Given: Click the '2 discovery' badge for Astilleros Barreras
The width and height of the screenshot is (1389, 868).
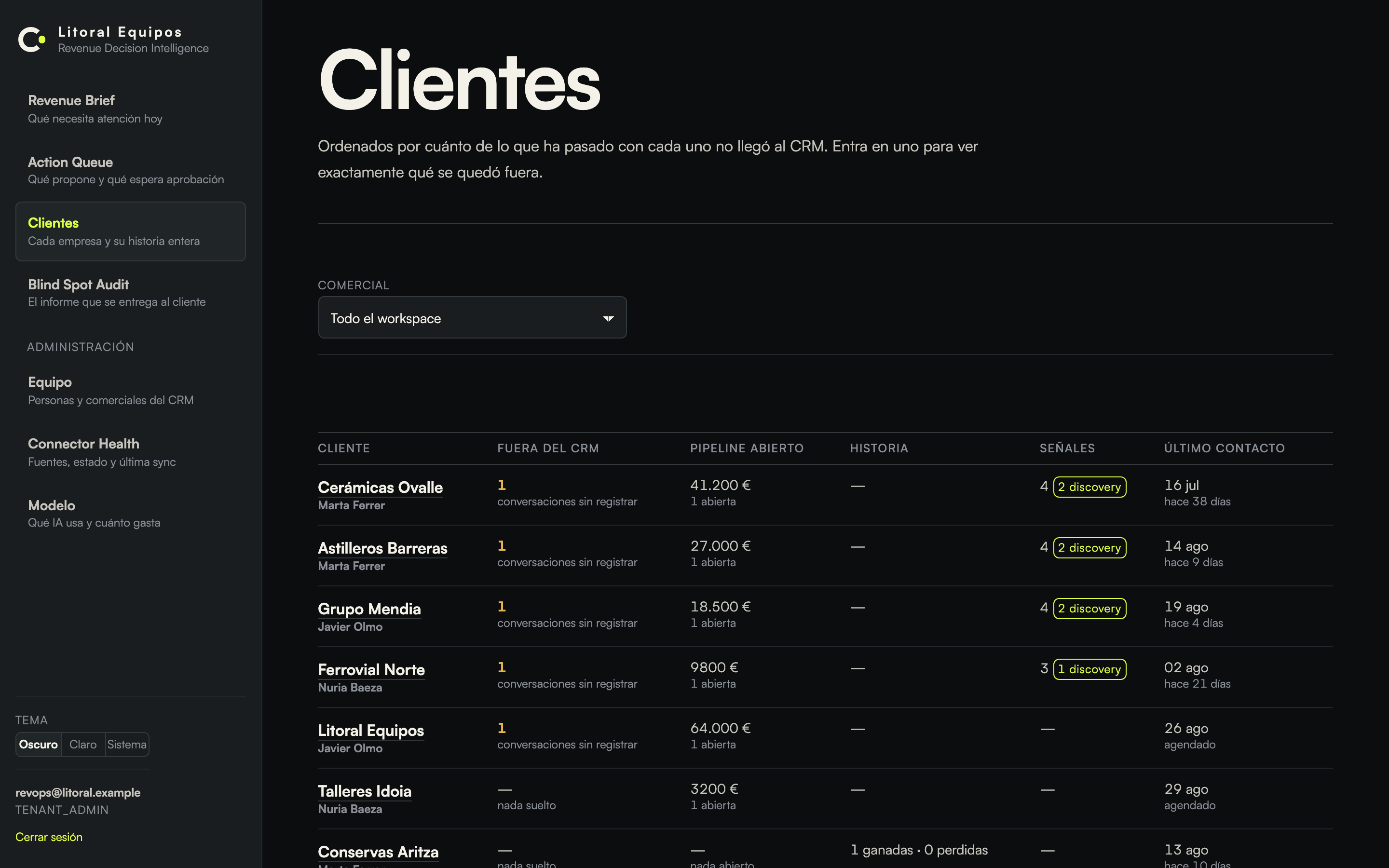Looking at the screenshot, I should click(x=1089, y=548).
